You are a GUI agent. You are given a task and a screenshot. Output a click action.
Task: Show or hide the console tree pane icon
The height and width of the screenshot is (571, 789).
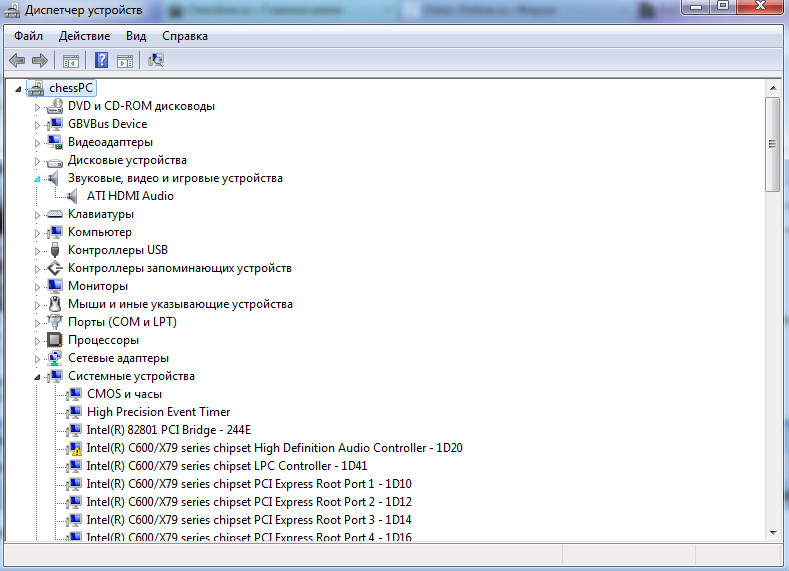click(x=71, y=61)
